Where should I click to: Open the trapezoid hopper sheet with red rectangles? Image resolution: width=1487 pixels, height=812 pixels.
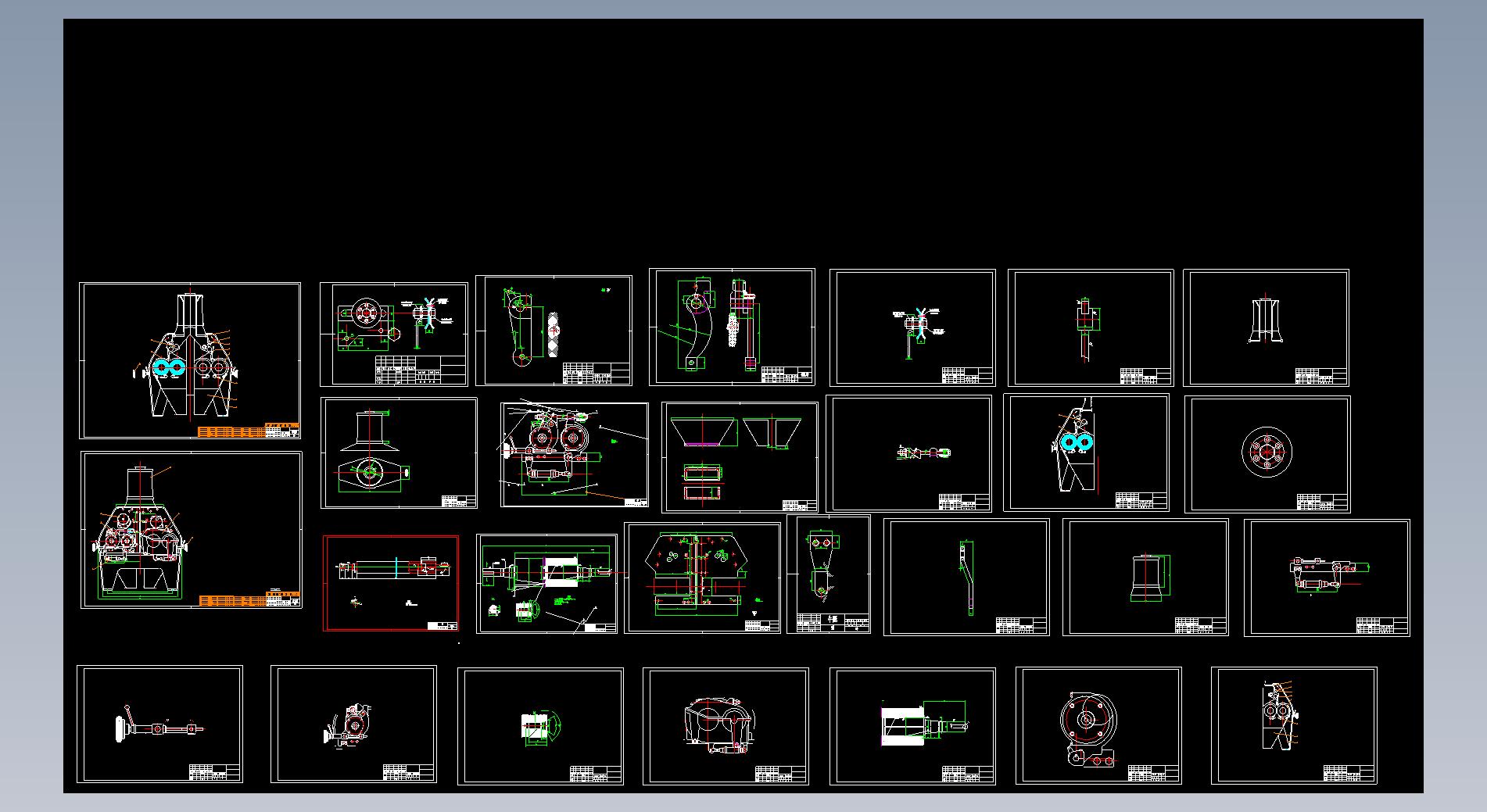coord(740,457)
